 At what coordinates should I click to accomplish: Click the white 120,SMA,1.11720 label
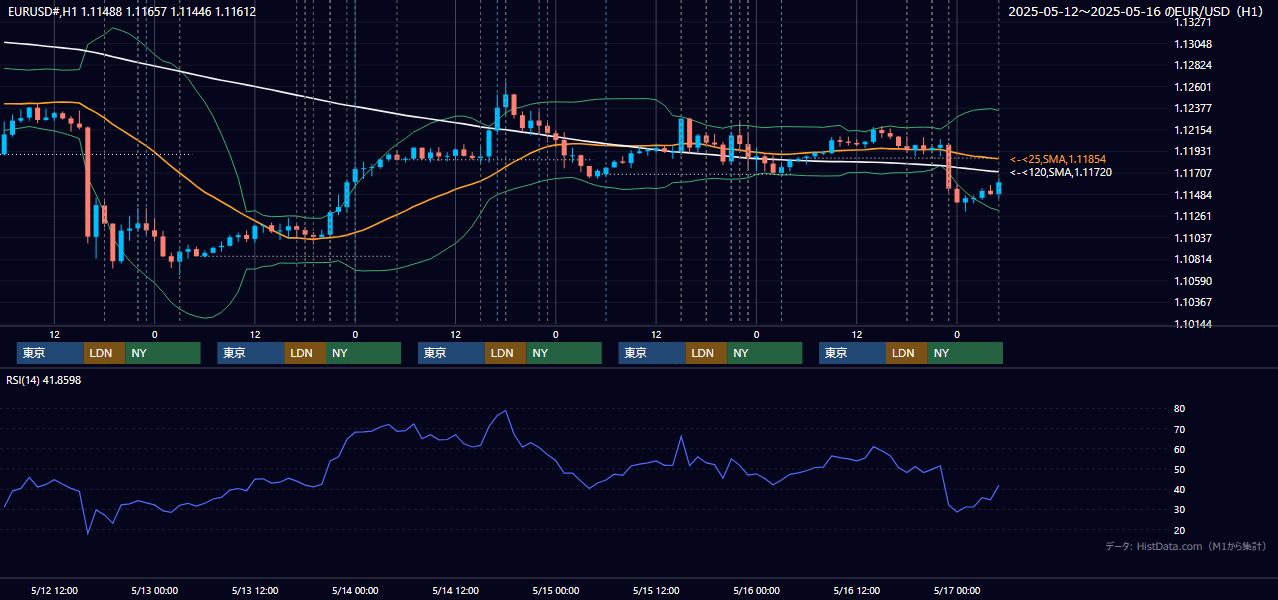1060,172
